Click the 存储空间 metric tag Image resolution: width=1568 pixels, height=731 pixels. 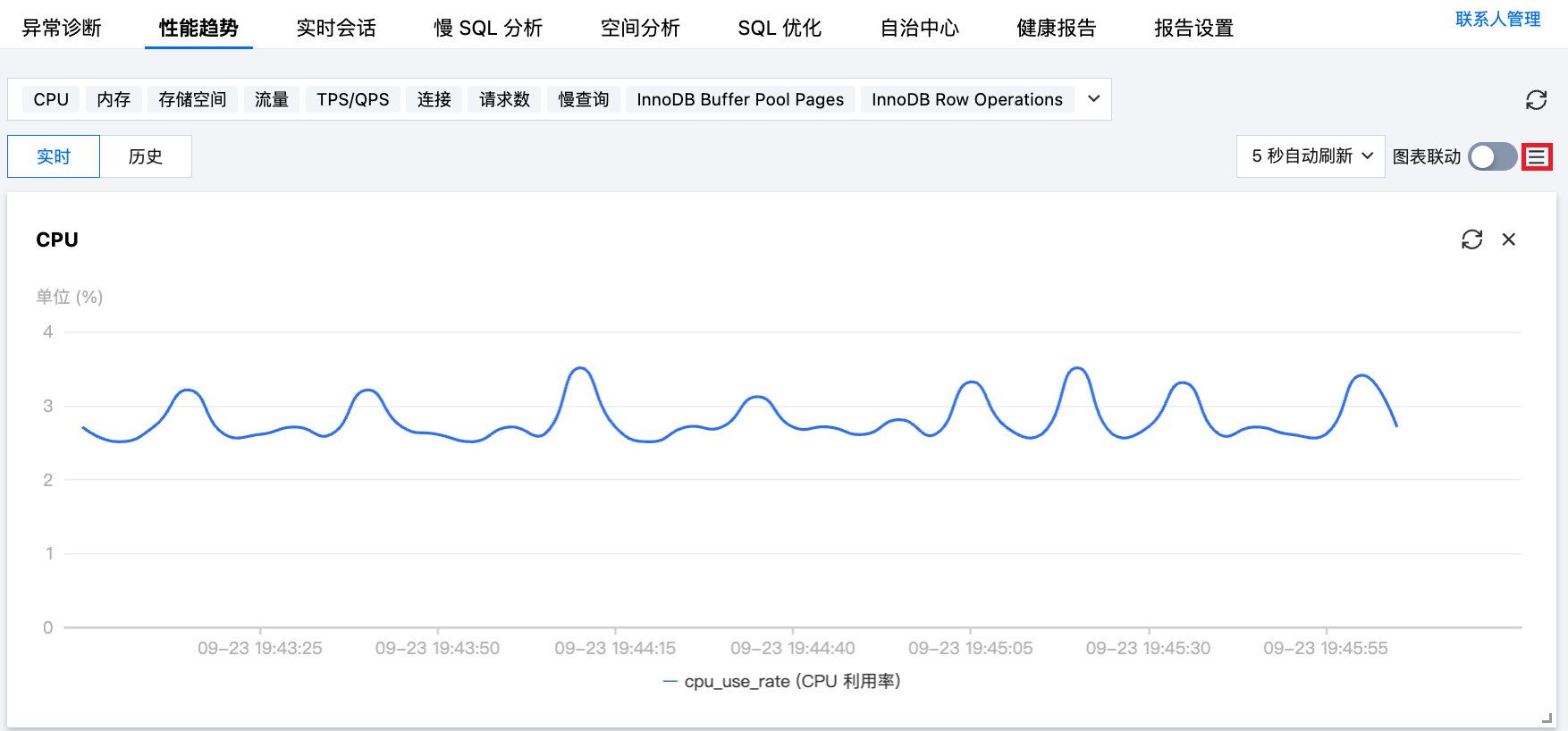pyautogui.click(x=192, y=99)
